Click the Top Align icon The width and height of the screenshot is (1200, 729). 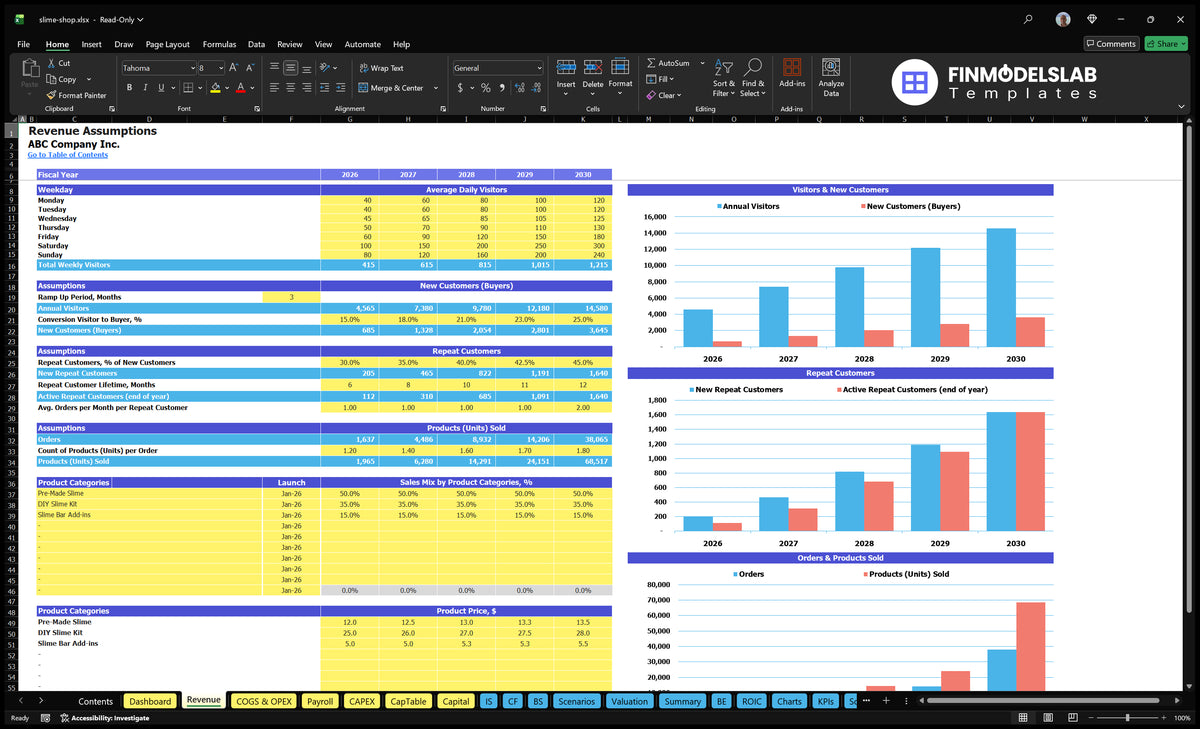pyautogui.click(x=274, y=67)
